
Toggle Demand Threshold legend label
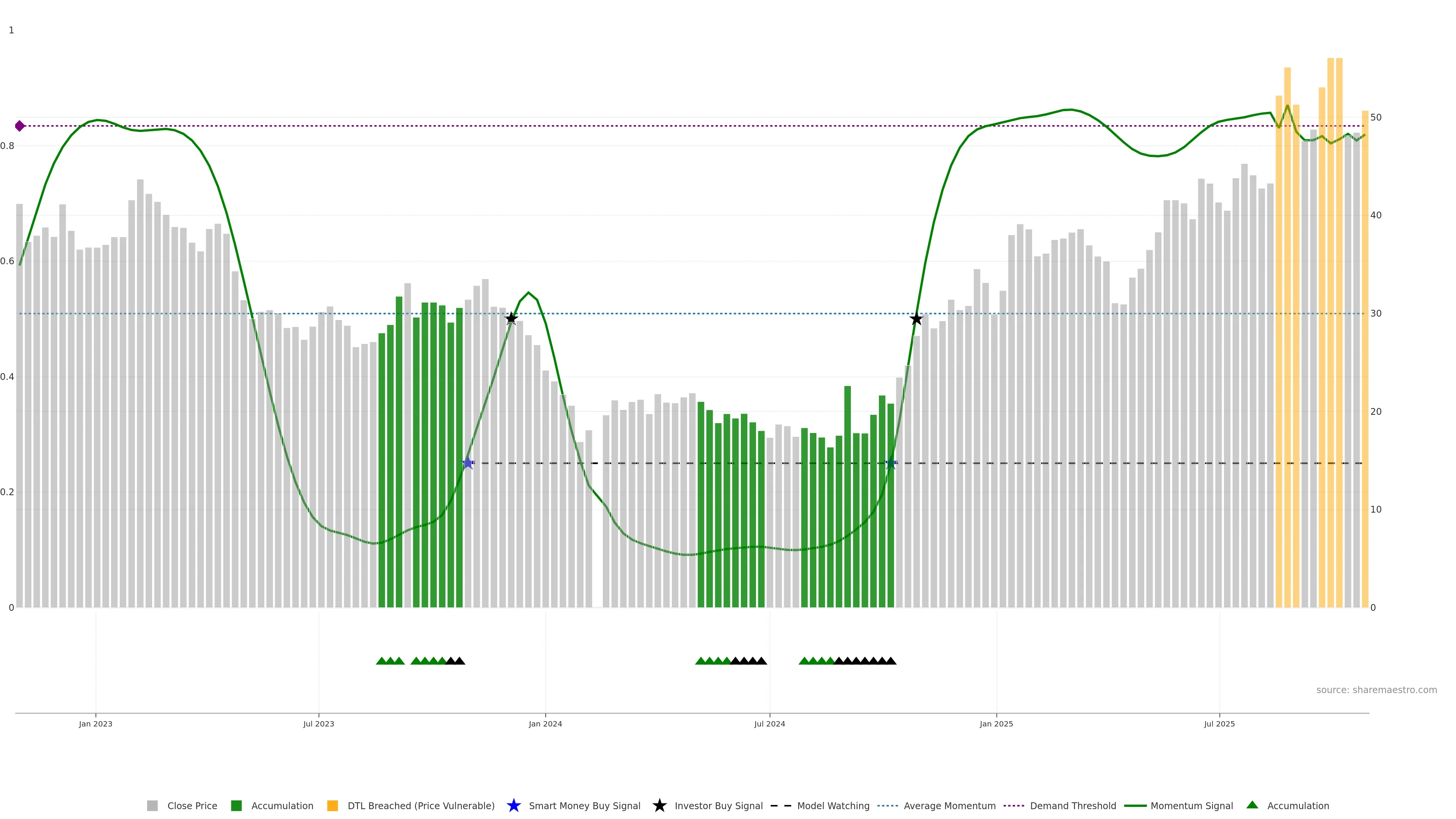[1073, 805]
